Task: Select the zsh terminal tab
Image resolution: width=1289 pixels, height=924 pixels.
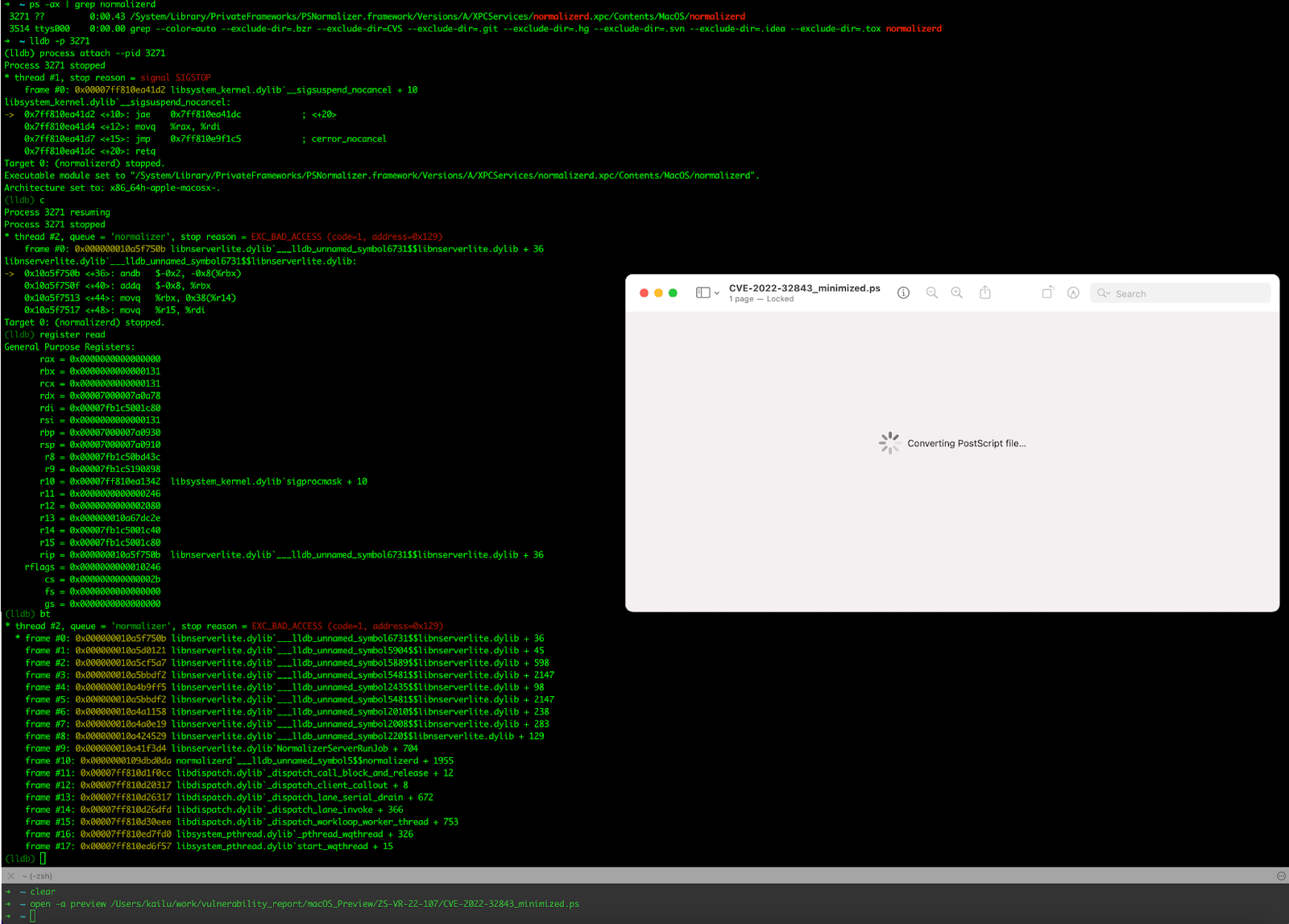Action: point(36,876)
